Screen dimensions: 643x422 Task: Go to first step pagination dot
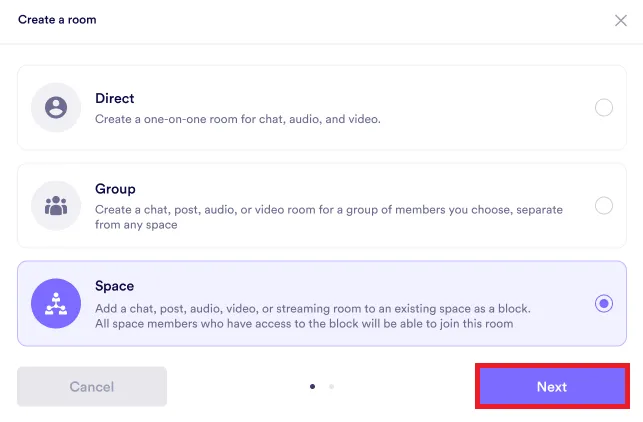click(x=312, y=386)
